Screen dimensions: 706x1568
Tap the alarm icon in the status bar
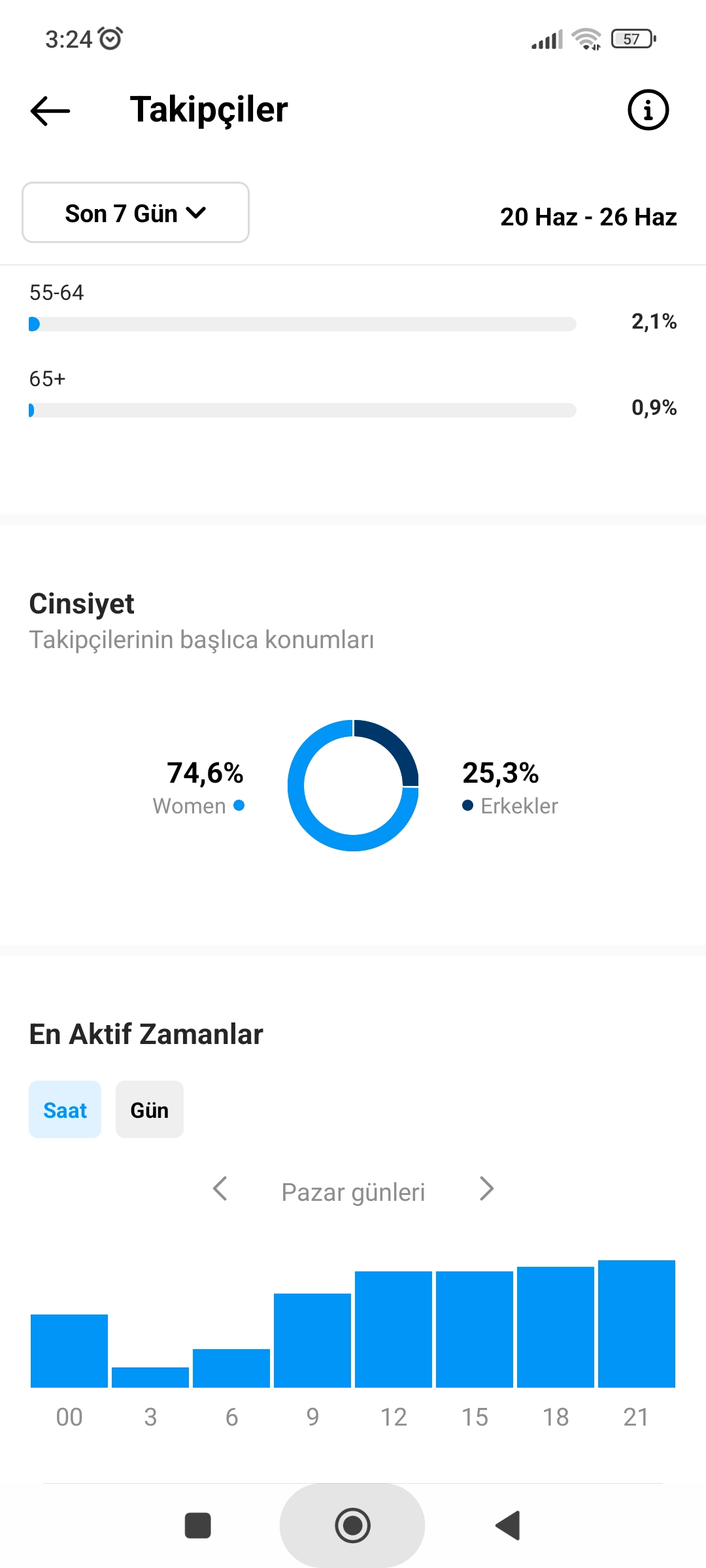pyautogui.click(x=110, y=39)
